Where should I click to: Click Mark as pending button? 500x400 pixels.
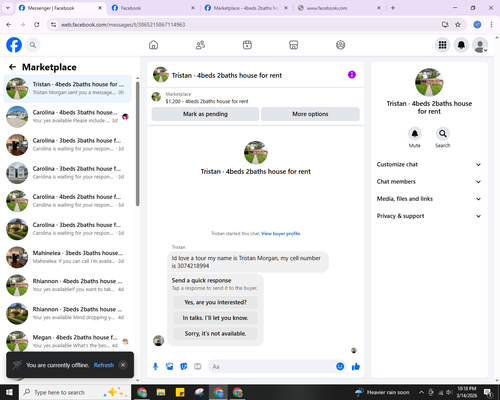click(x=205, y=114)
